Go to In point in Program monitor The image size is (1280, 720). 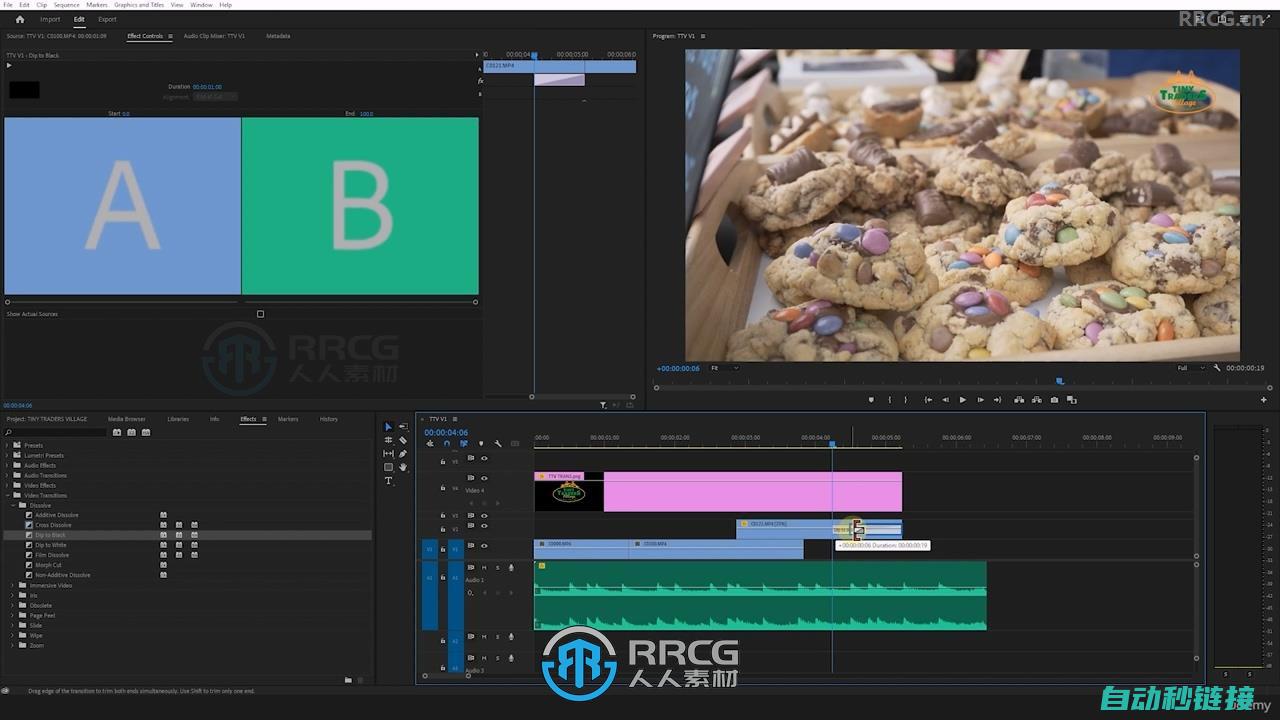[928, 400]
